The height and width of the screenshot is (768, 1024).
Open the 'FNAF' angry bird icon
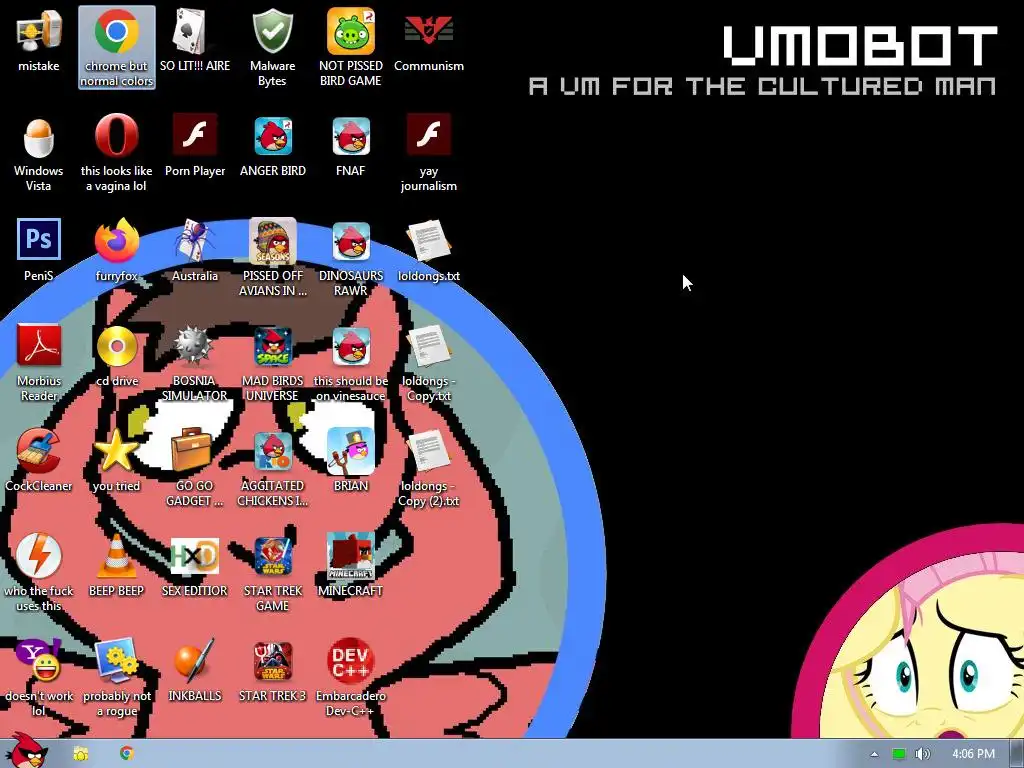pos(351,146)
